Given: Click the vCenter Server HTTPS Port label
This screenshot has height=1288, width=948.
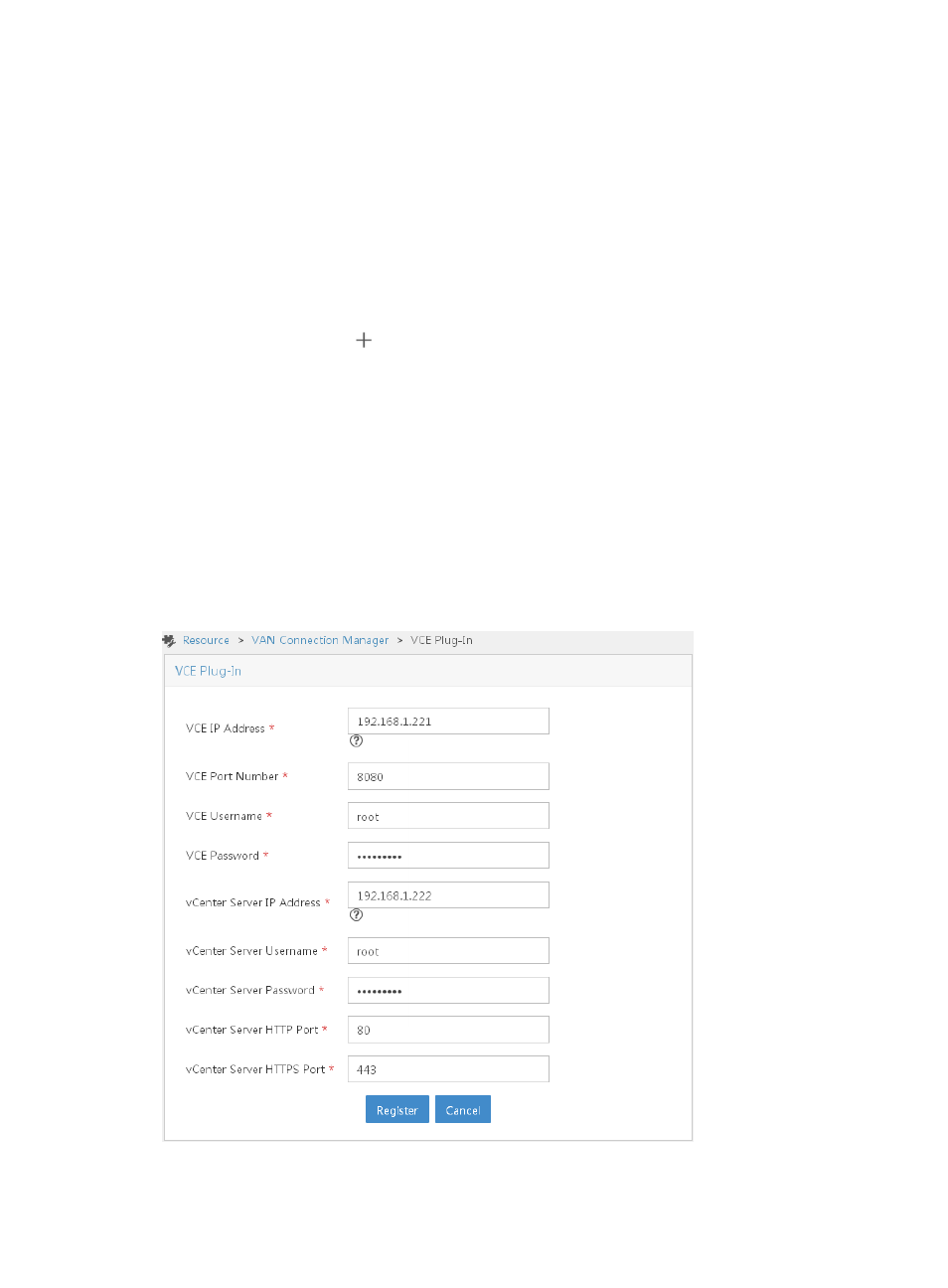Looking at the screenshot, I should click(x=255, y=1069).
